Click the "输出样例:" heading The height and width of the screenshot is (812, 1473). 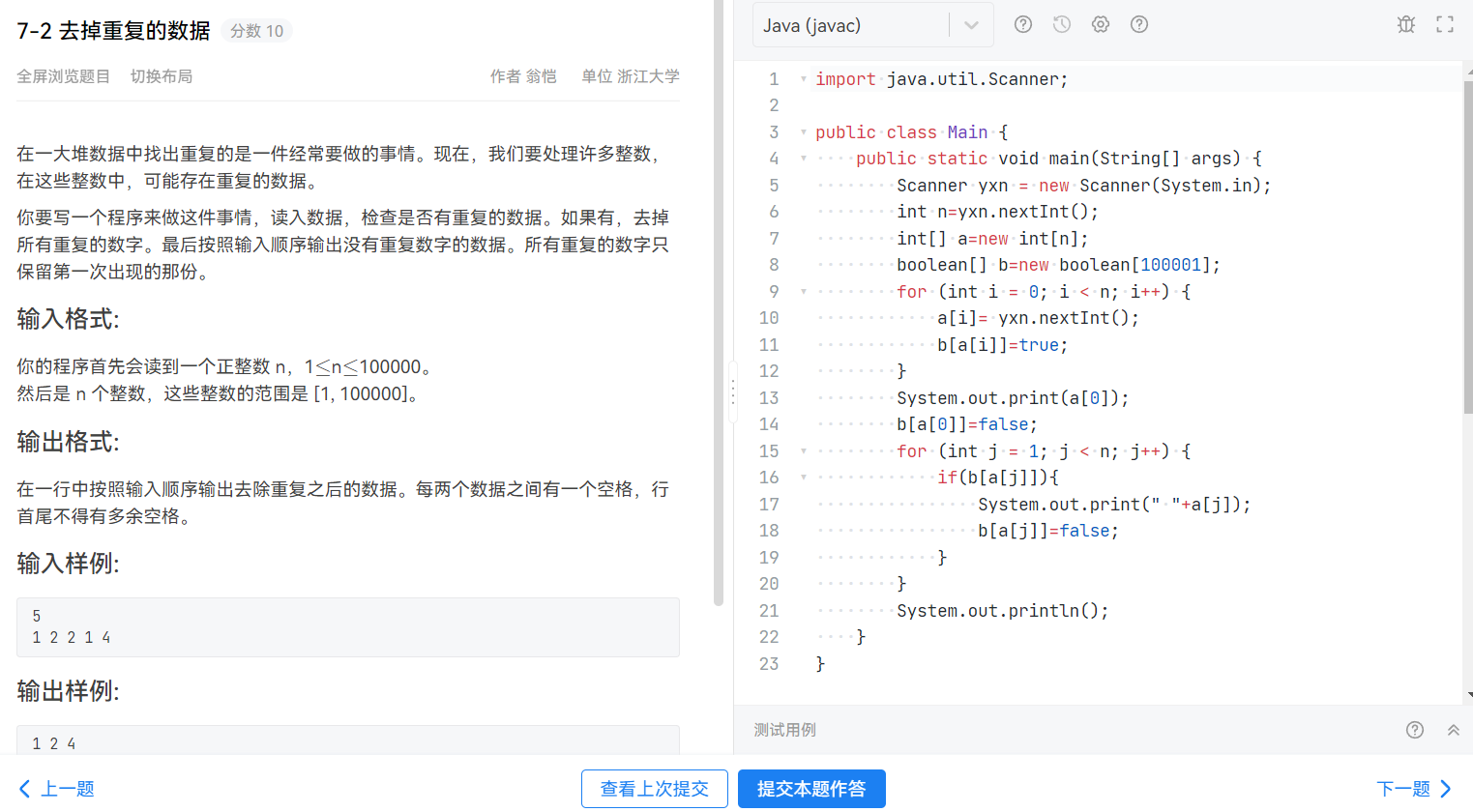tap(68, 691)
